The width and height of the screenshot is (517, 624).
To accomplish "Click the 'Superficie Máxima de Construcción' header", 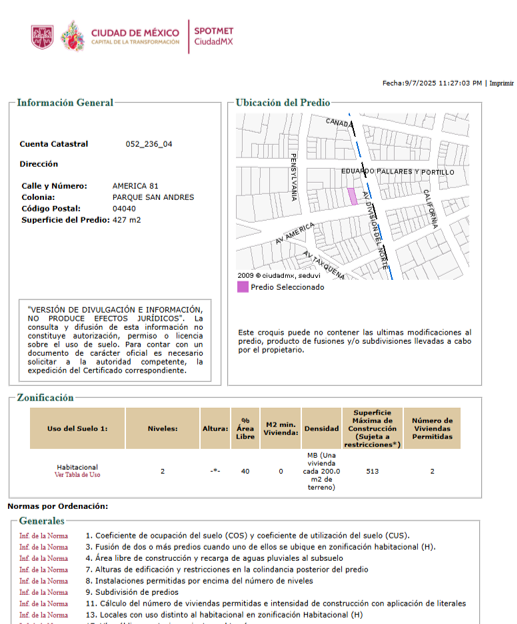I will (372, 429).
